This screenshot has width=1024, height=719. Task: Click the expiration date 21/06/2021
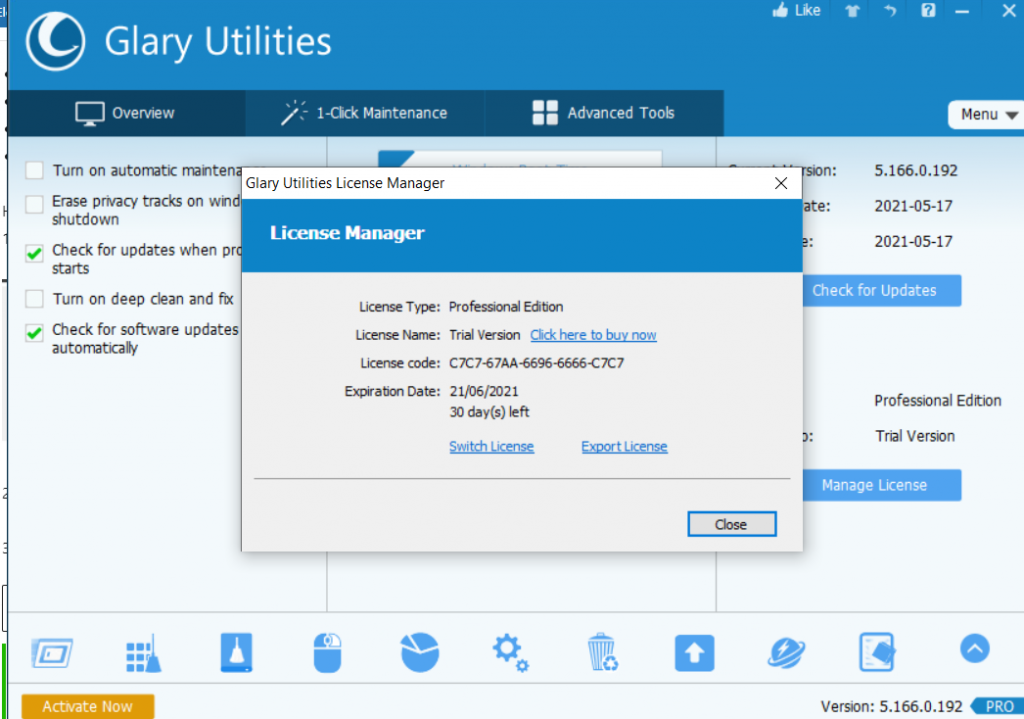484,392
